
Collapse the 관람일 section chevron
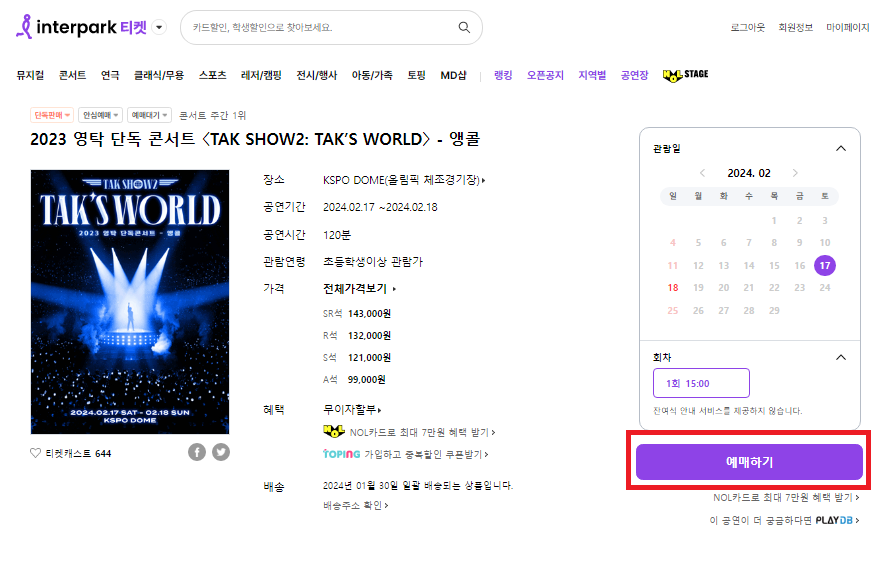pos(841,148)
